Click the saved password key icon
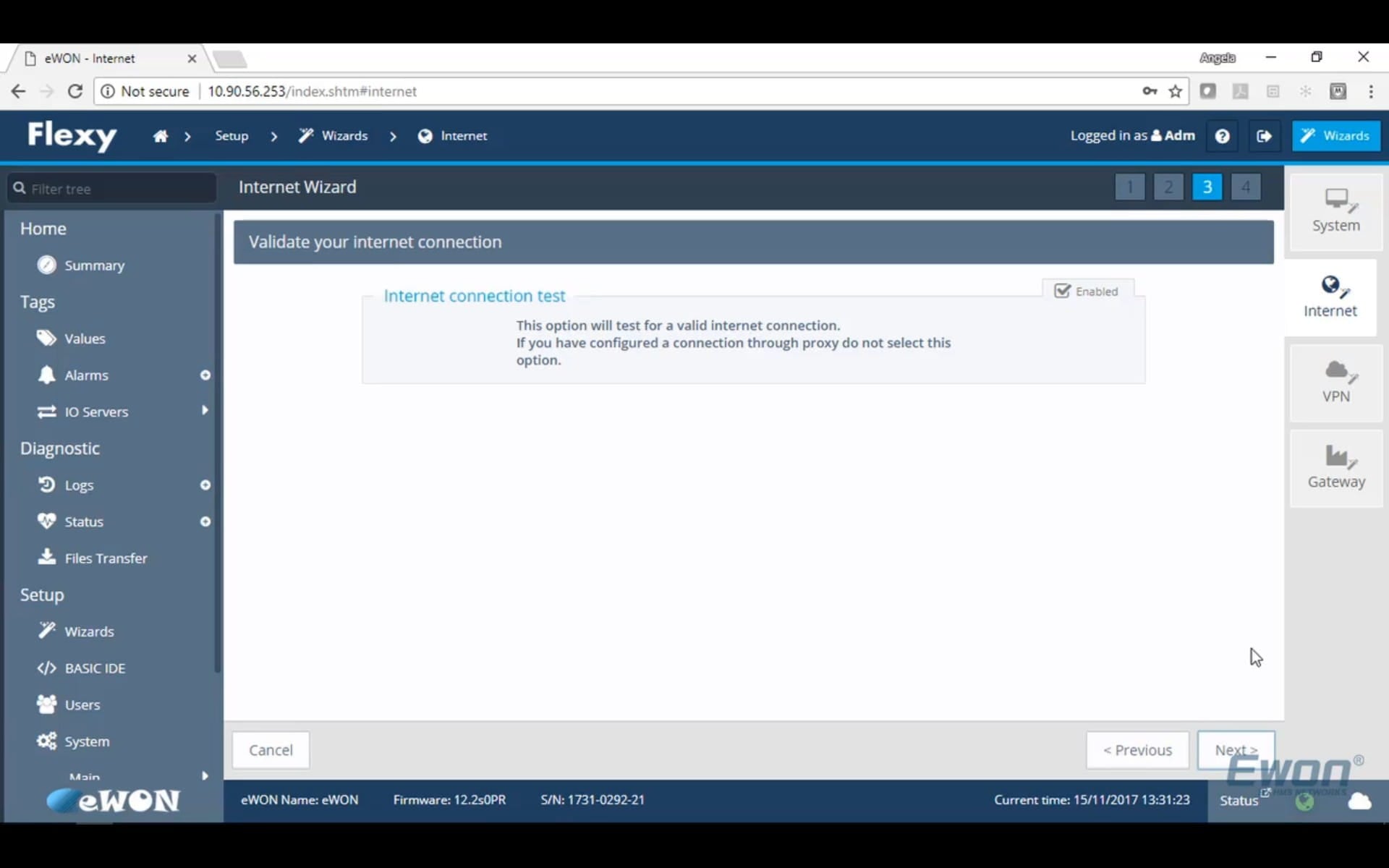This screenshot has height=868, width=1389. click(x=1150, y=91)
